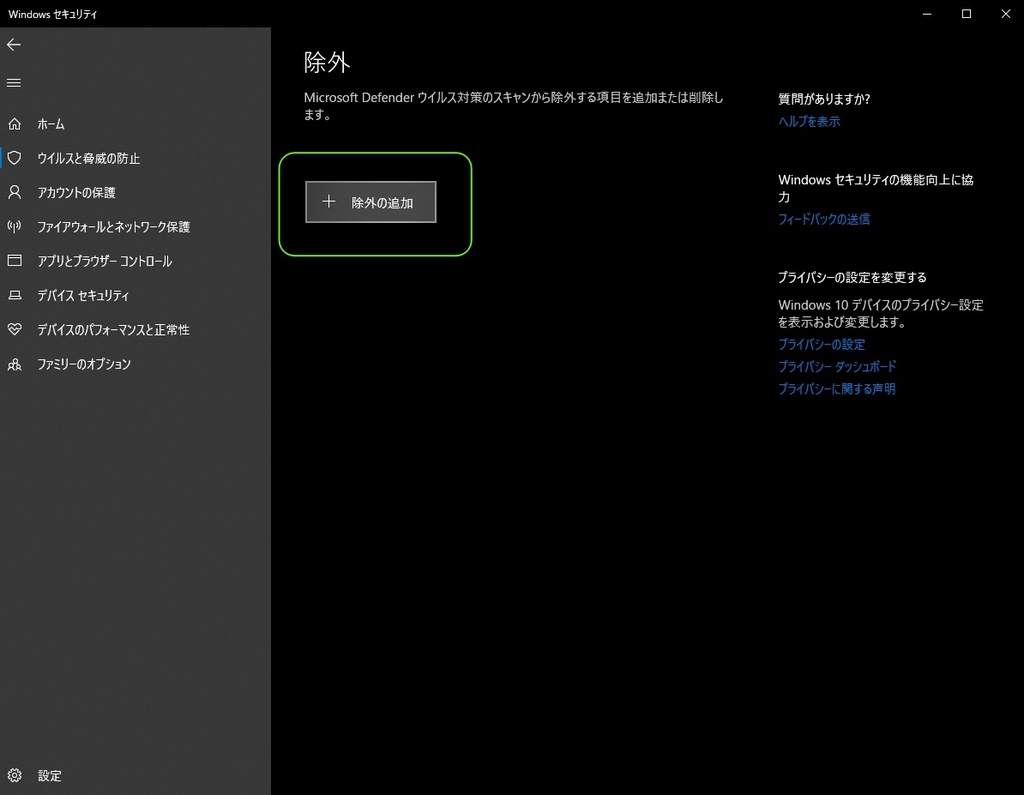
Task: Go to アカウントの保護
Action: 135,192
